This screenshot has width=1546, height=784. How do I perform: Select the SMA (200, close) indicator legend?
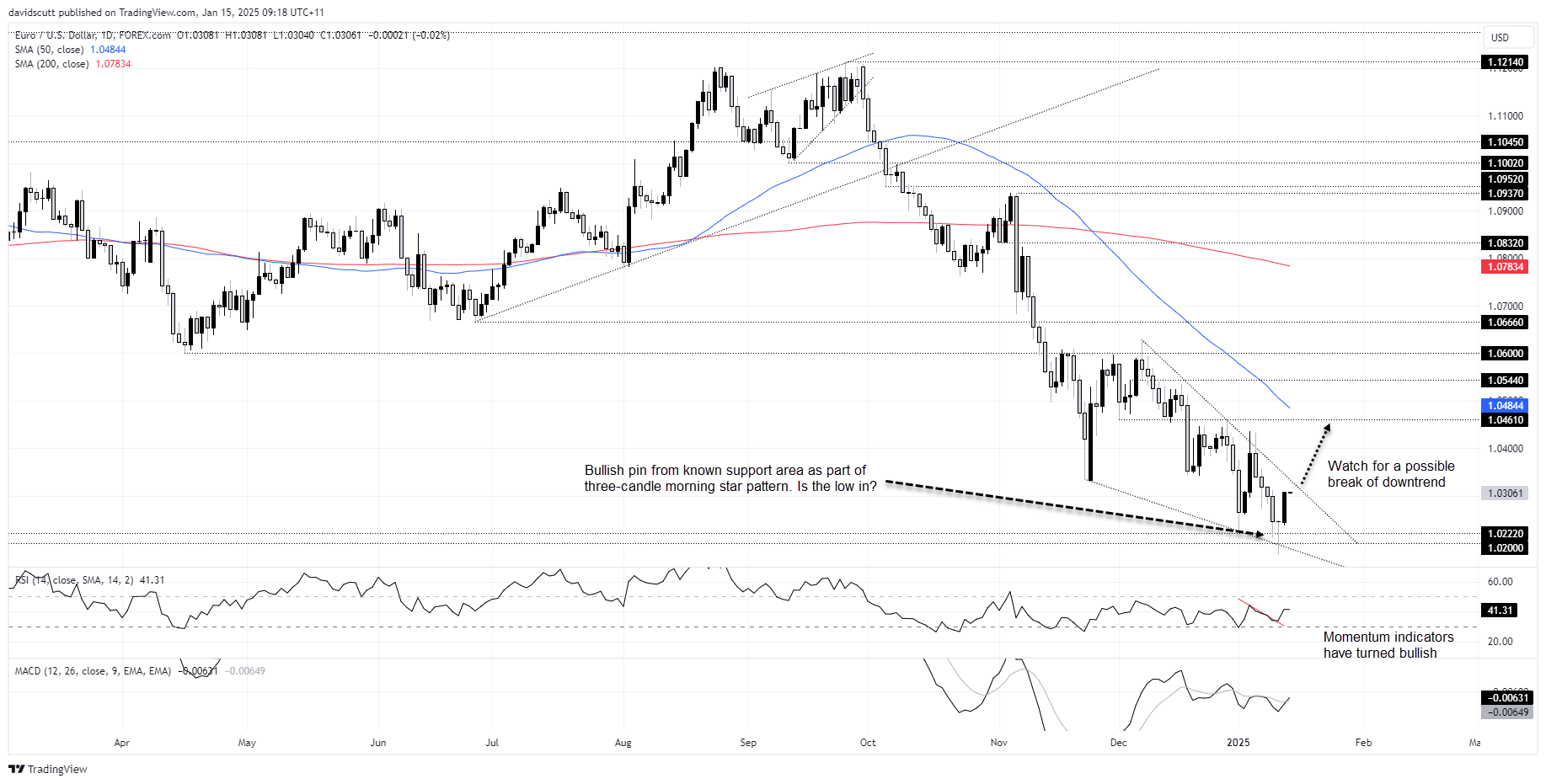coord(72,64)
